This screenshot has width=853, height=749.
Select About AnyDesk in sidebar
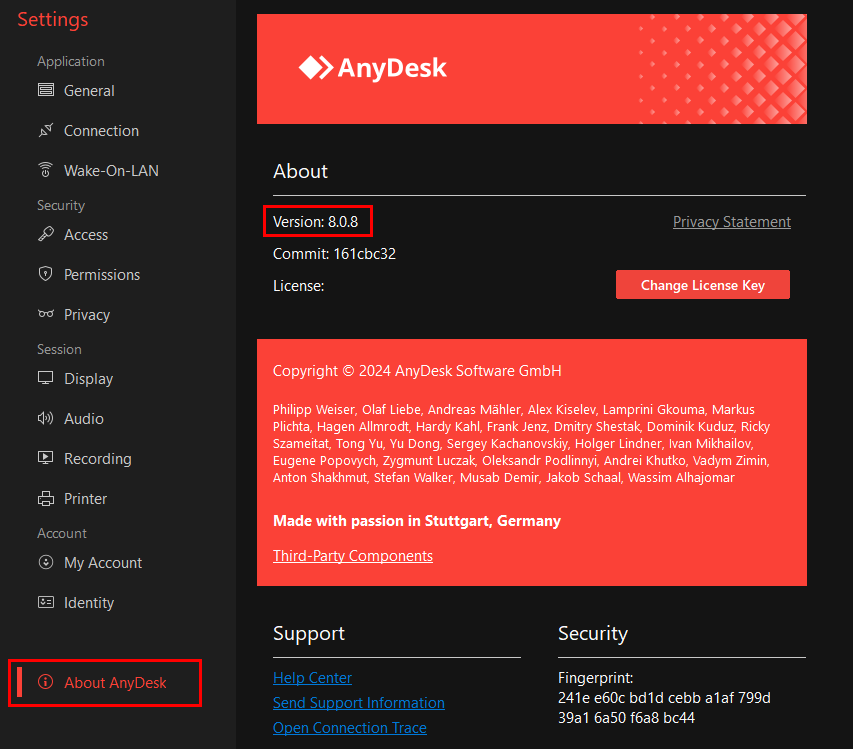[115, 683]
